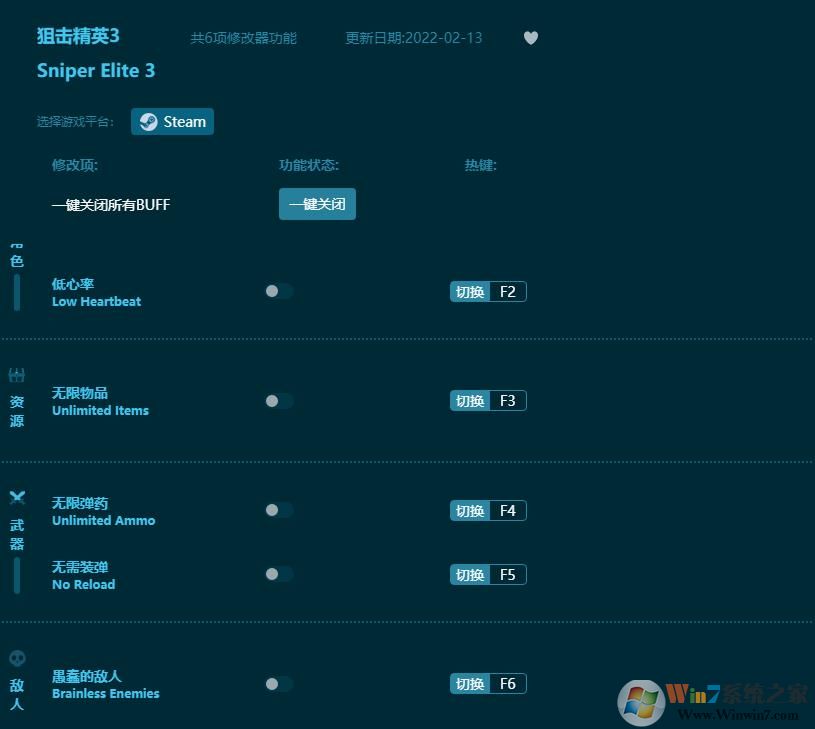Click the skull 敌人 enemies category icon
Screen dimensions: 815x729
coord(16,658)
